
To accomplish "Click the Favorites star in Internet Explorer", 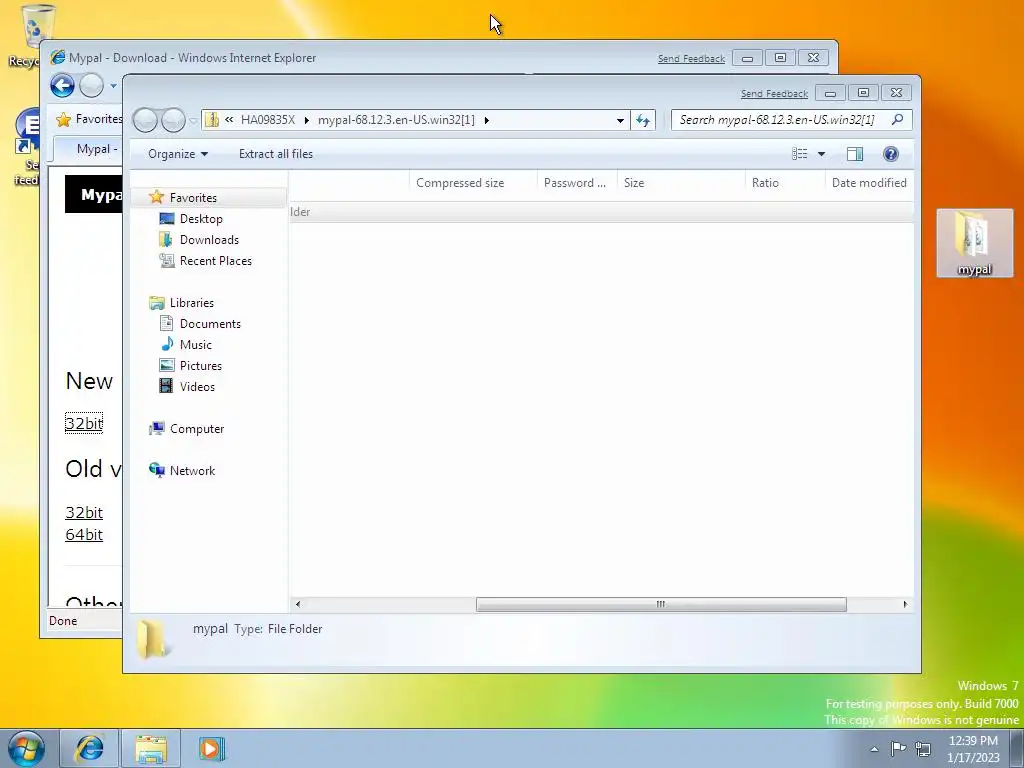I will click(x=63, y=119).
